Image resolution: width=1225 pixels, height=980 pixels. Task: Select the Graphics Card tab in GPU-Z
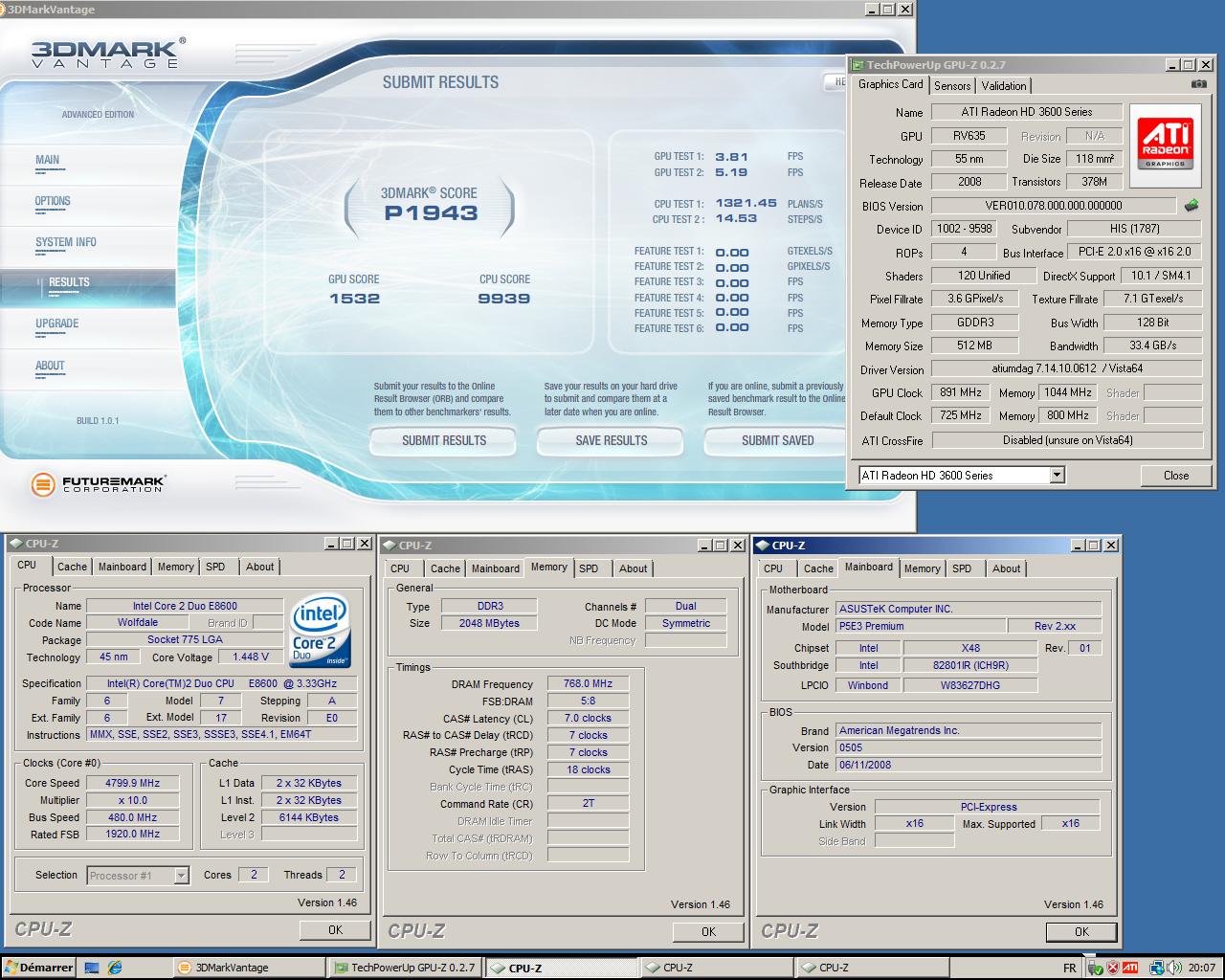891,84
